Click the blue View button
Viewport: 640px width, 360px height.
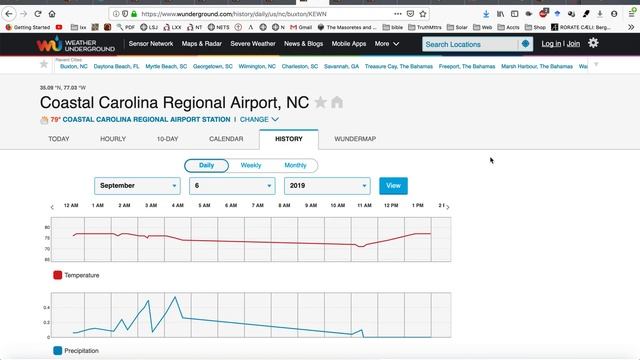coord(393,186)
